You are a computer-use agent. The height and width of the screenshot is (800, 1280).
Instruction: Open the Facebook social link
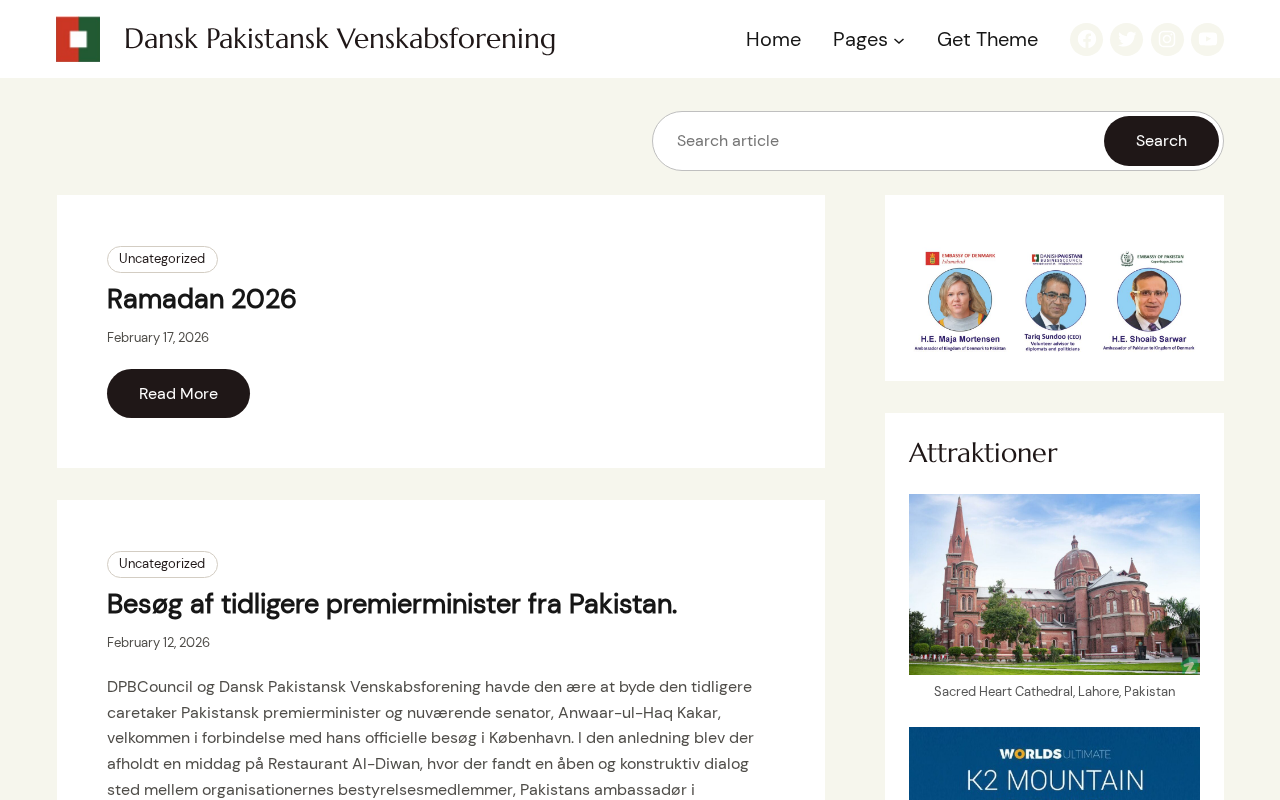[x=1086, y=39]
